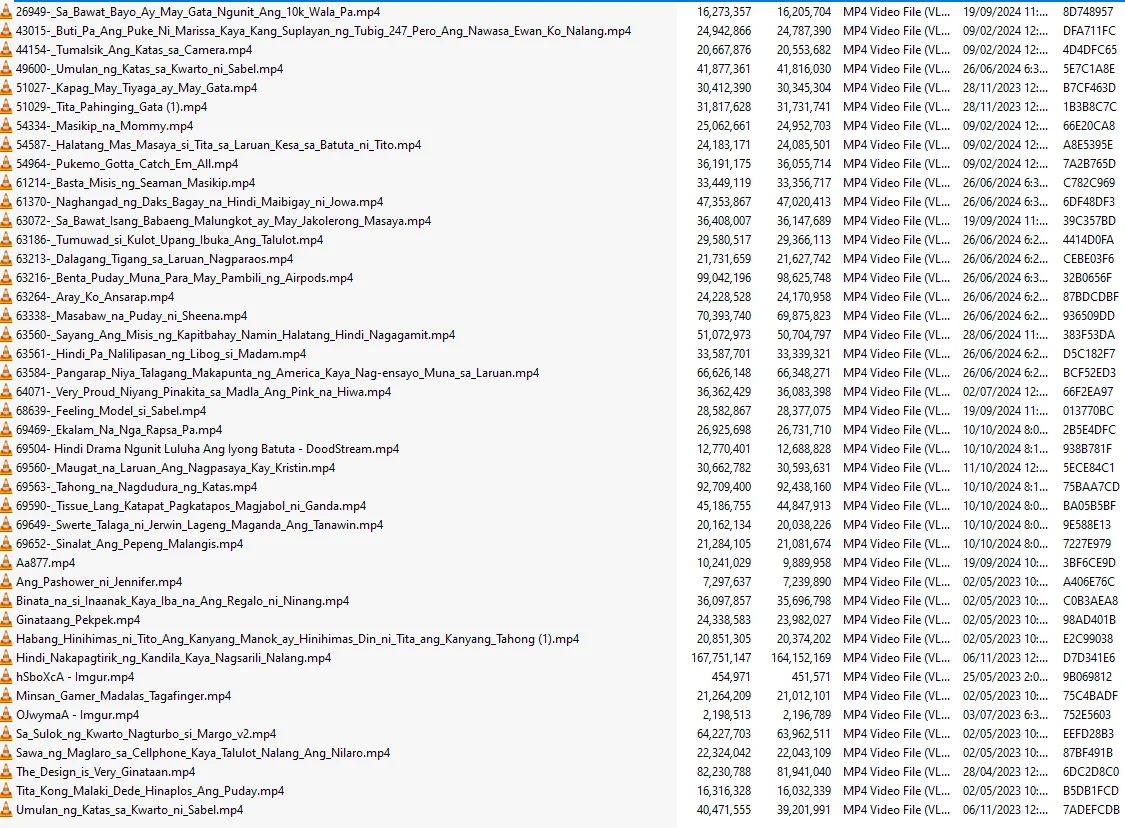The image size is (1125, 828).
Task: Click size value 92,709,400
Action: (x=724, y=487)
